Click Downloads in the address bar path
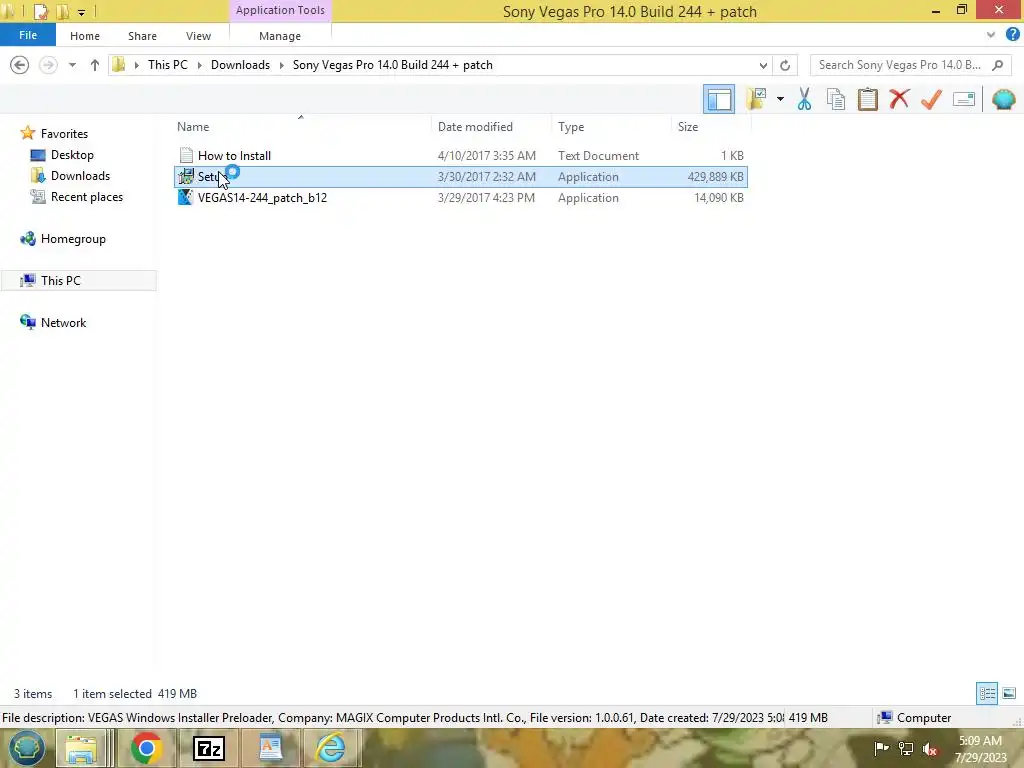 click(240, 65)
